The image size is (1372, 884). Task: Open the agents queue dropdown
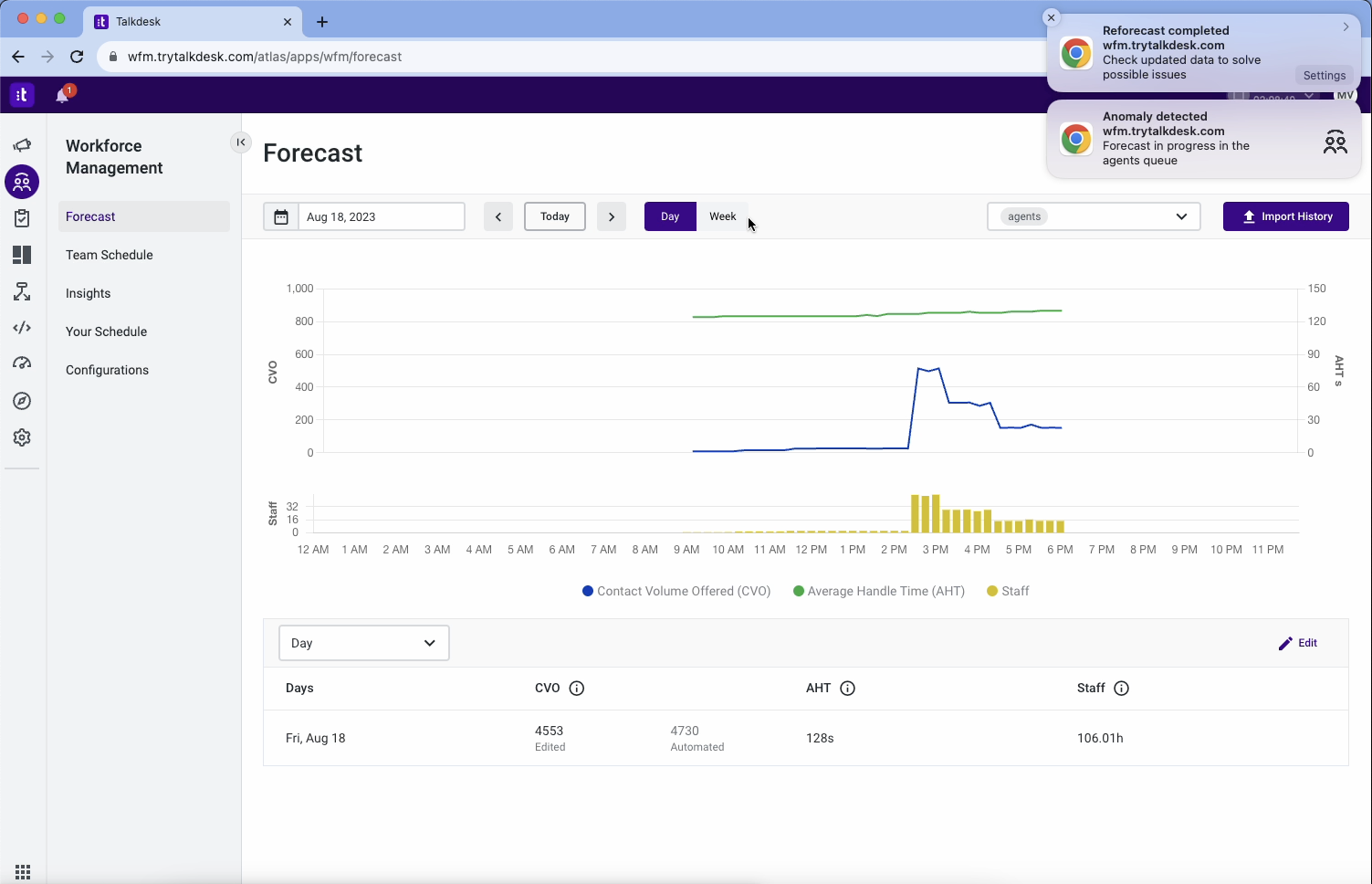coord(1093,216)
